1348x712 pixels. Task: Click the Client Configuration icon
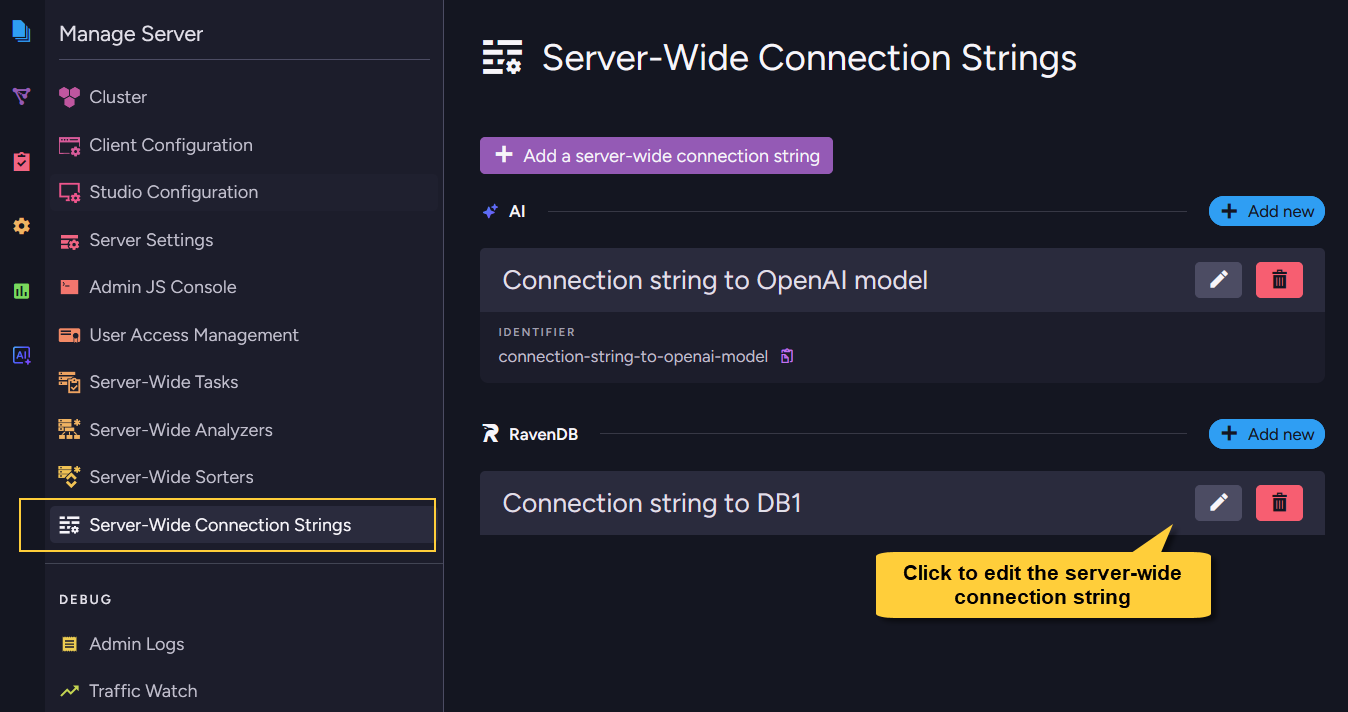tap(69, 145)
